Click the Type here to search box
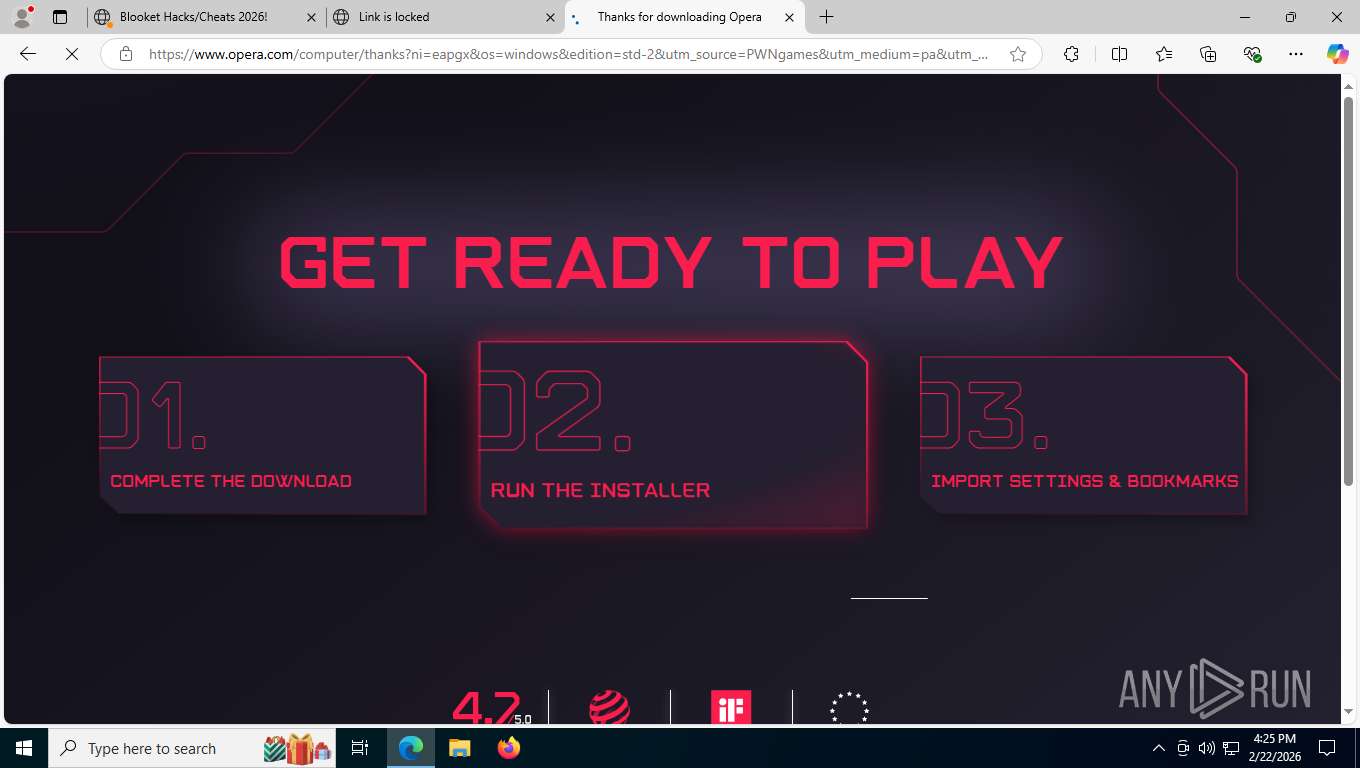 [192, 748]
